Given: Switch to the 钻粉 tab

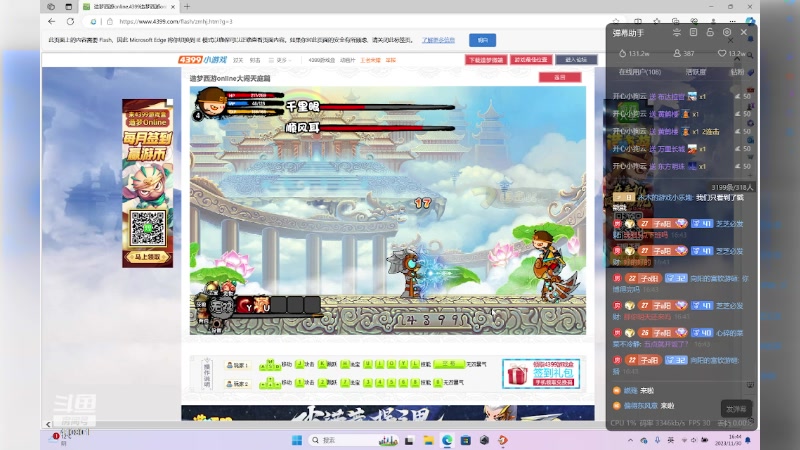Looking at the screenshot, I should point(737,72).
